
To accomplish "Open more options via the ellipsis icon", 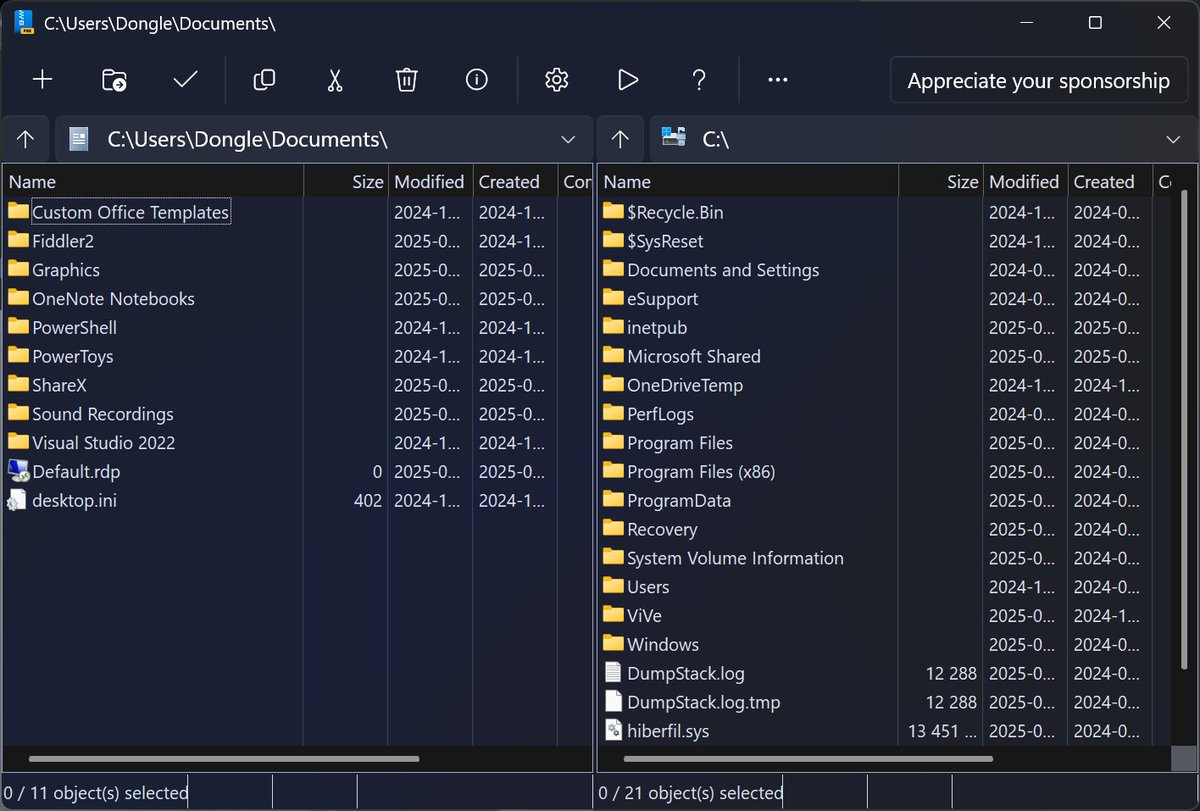I will (778, 80).
